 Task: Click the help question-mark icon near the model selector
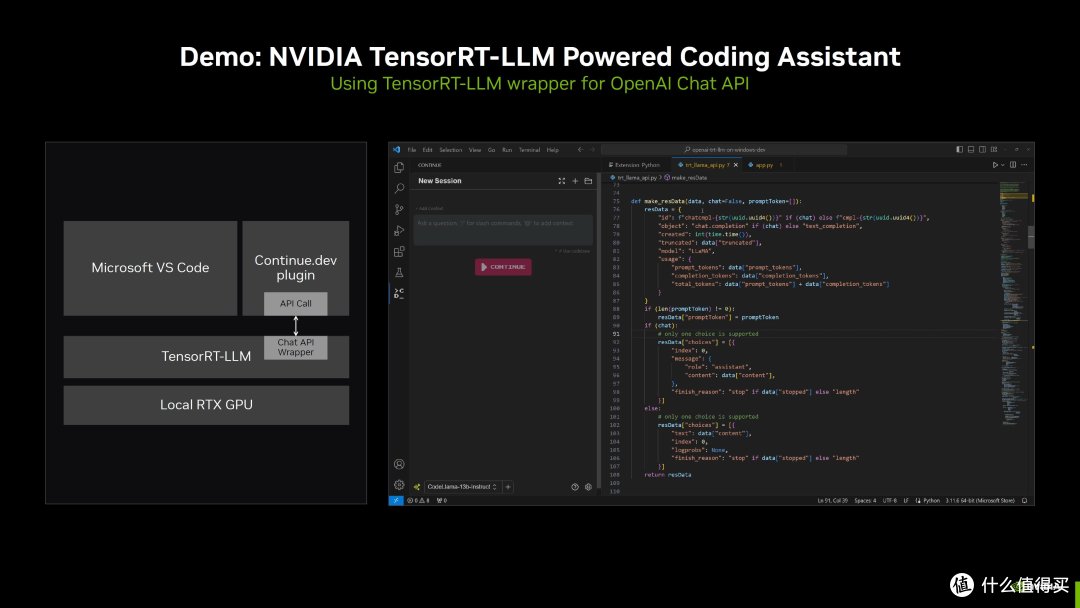click(x=574, y=487)
